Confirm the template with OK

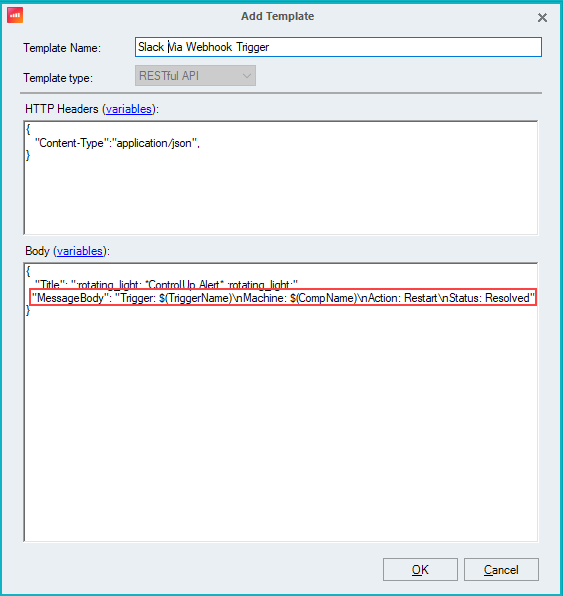[420, 569]
